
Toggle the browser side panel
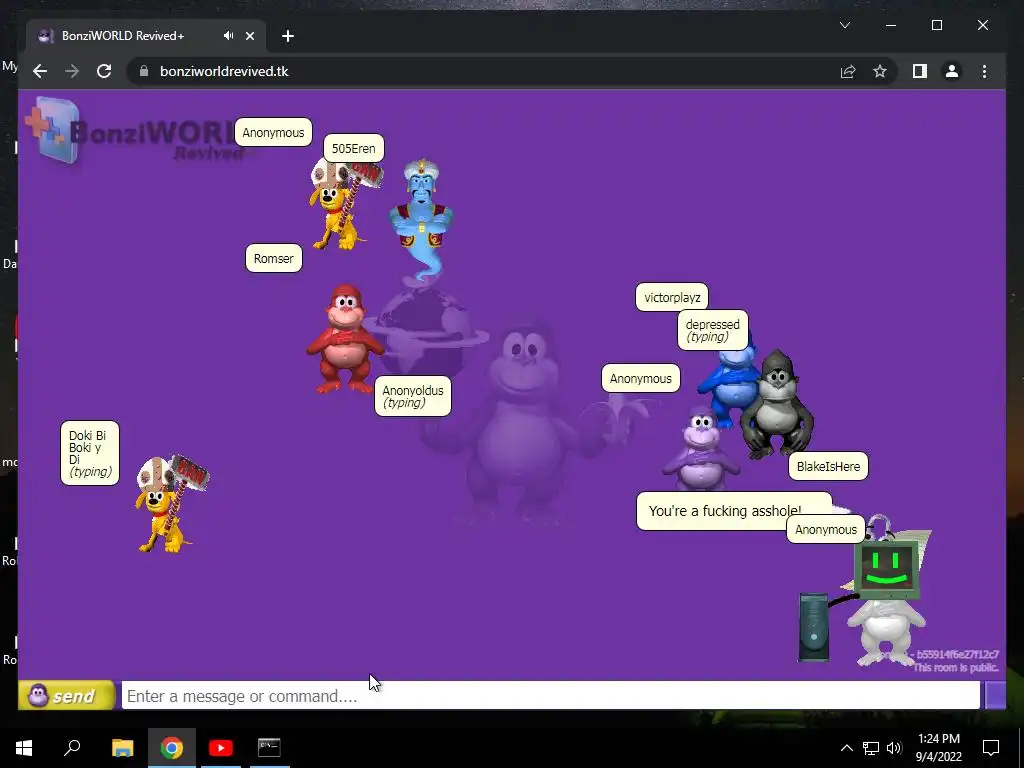(x=920, y=71)
